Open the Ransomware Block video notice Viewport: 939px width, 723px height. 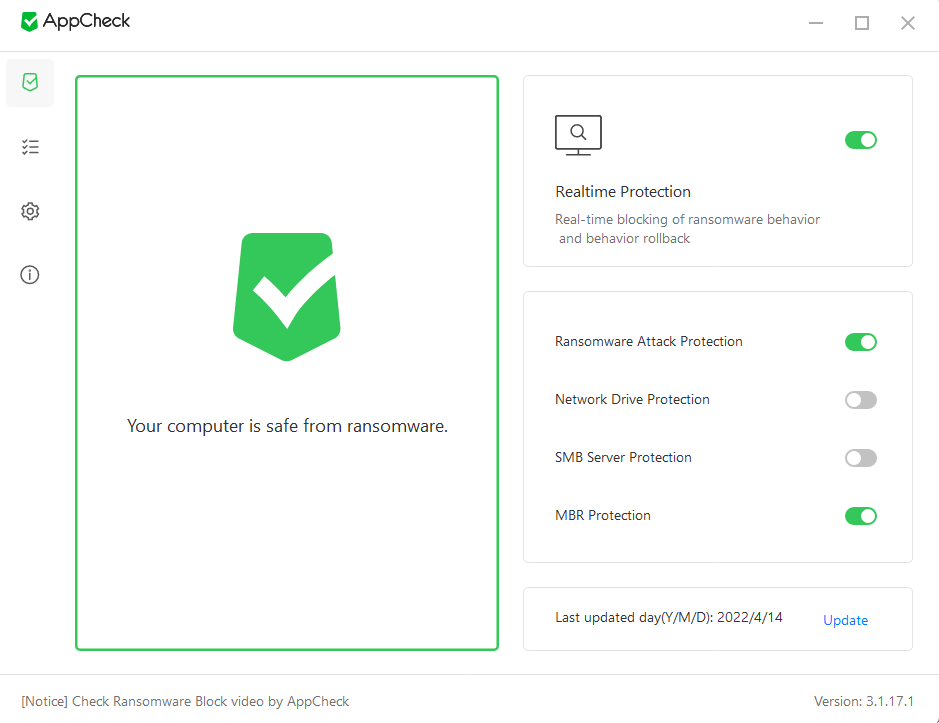click(185, 701)
